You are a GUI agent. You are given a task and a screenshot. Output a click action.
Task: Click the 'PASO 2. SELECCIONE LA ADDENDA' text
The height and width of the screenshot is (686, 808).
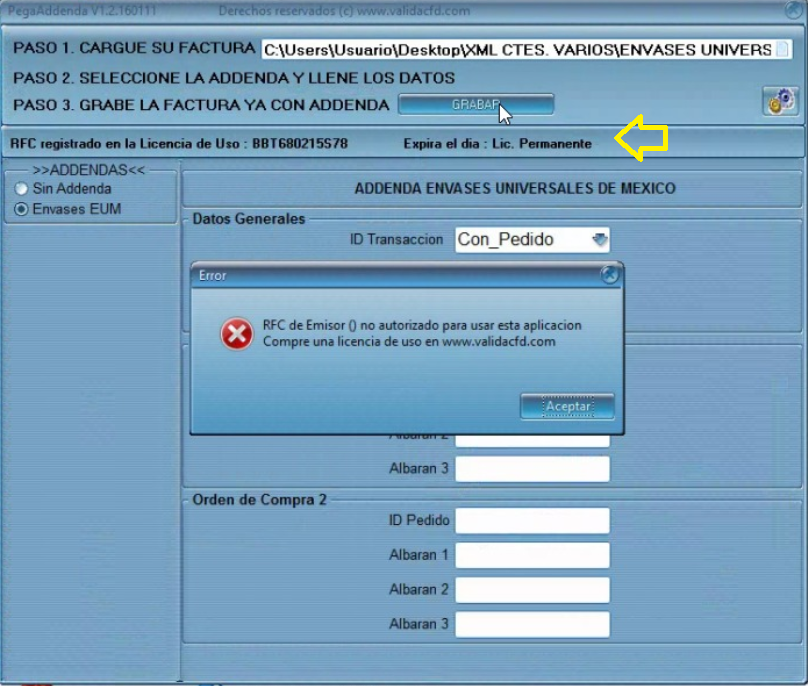pyautogui.click(x=233, y=78)
